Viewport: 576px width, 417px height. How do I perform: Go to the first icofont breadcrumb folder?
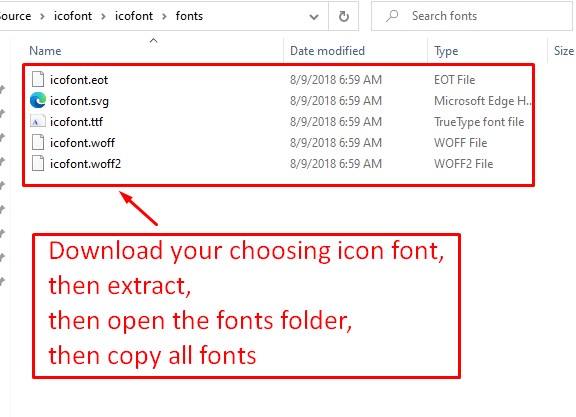point(73,16)
